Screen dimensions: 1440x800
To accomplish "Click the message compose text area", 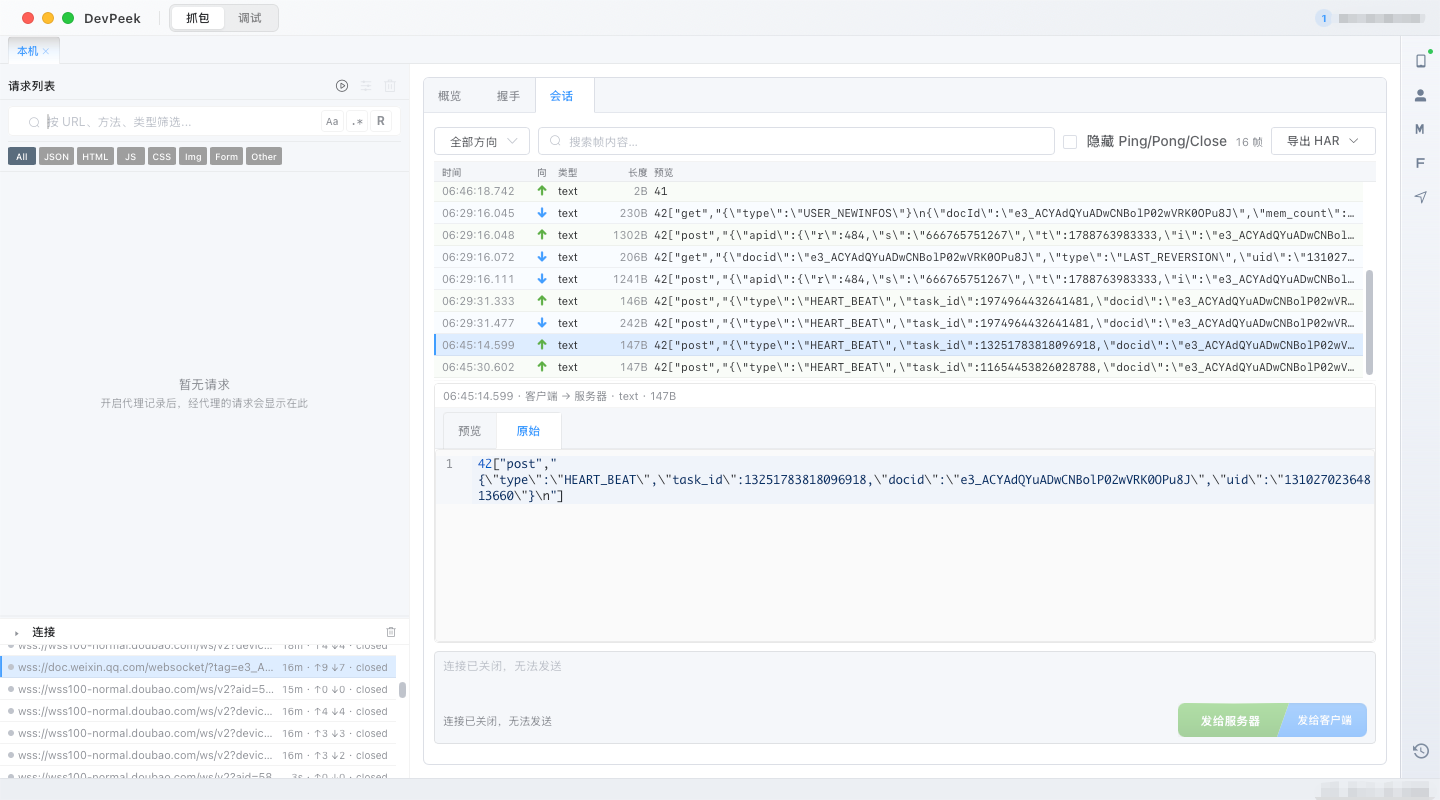I will coord(905,675).
